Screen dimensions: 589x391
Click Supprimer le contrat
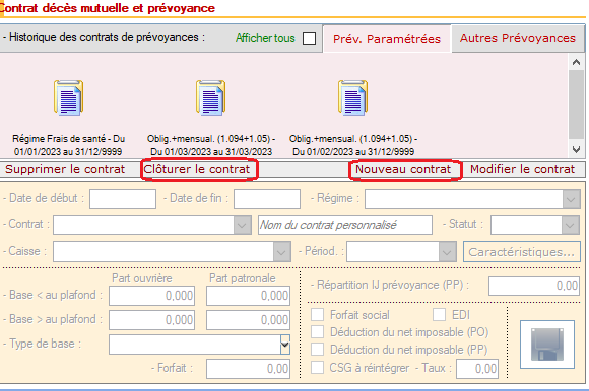(65, 169)
